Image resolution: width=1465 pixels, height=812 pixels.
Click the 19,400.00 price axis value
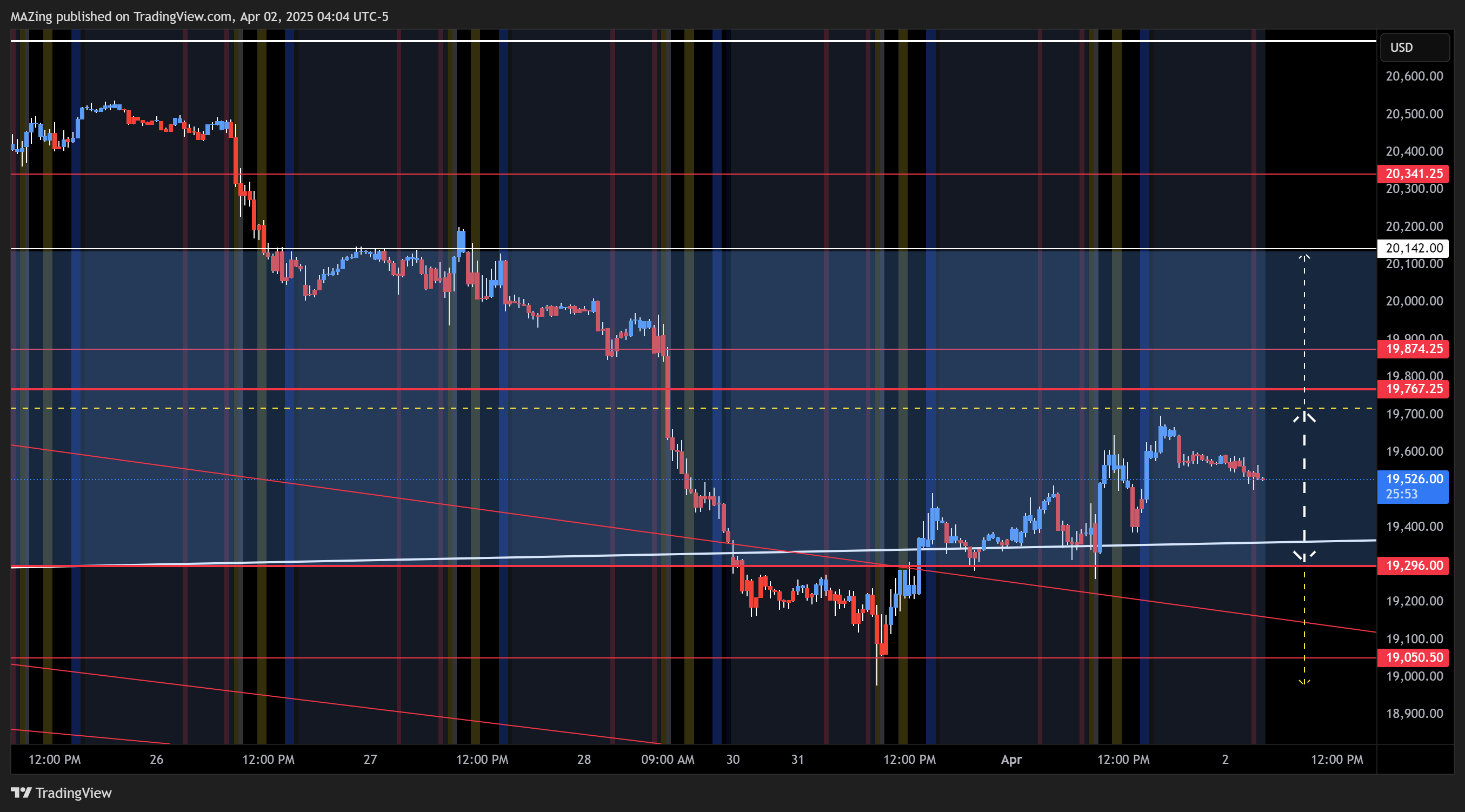[x=1414, y=527]
